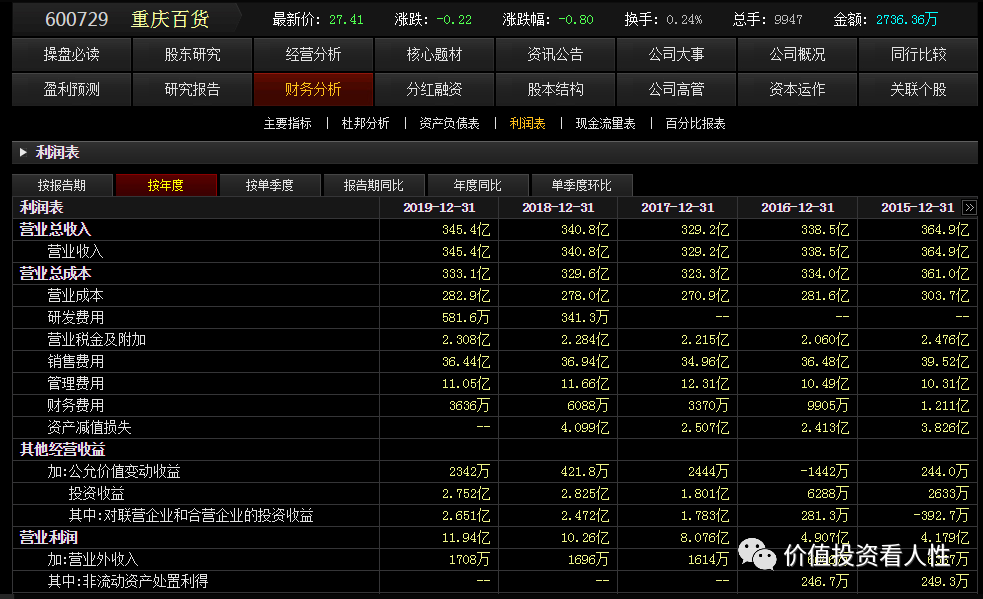Open the 操盘必读 tab
This screenshot has width=983, height=599.
click(71, 55)
